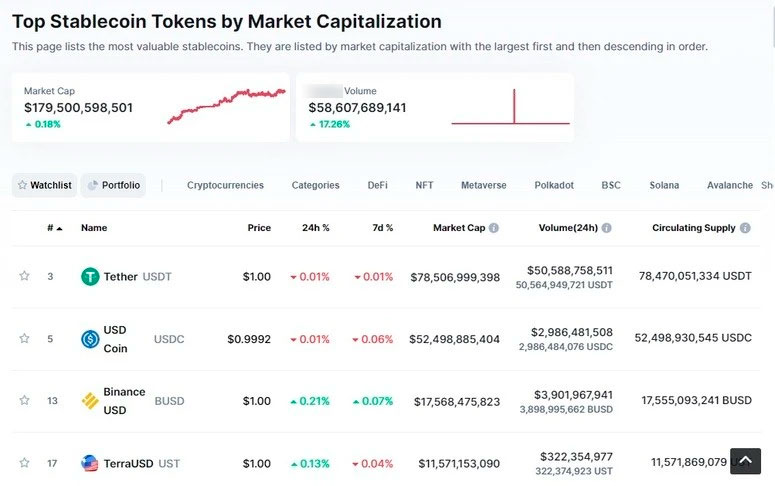The image size is (775, 486).
Task: Open the Cryptocurrencies tab
Action: pos(225,185)
